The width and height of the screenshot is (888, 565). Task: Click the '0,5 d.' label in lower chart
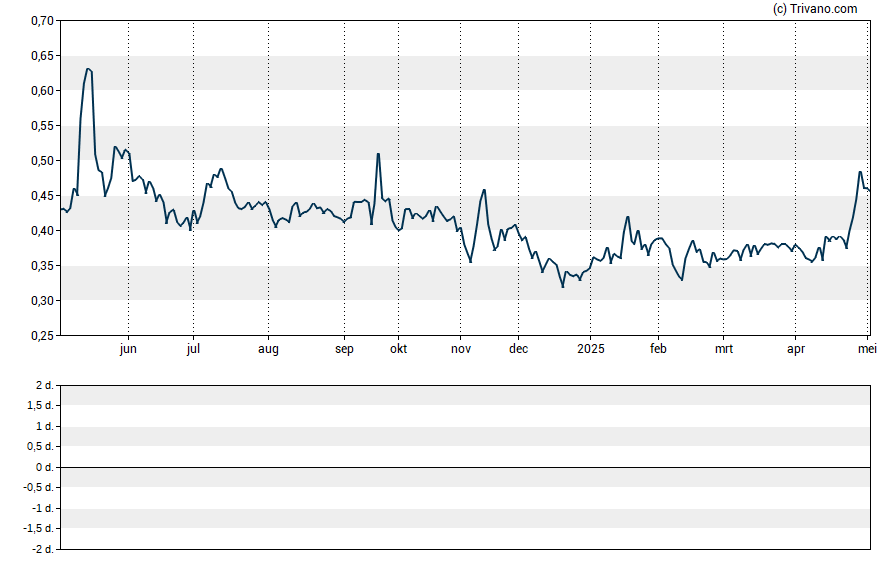(41, 447)
